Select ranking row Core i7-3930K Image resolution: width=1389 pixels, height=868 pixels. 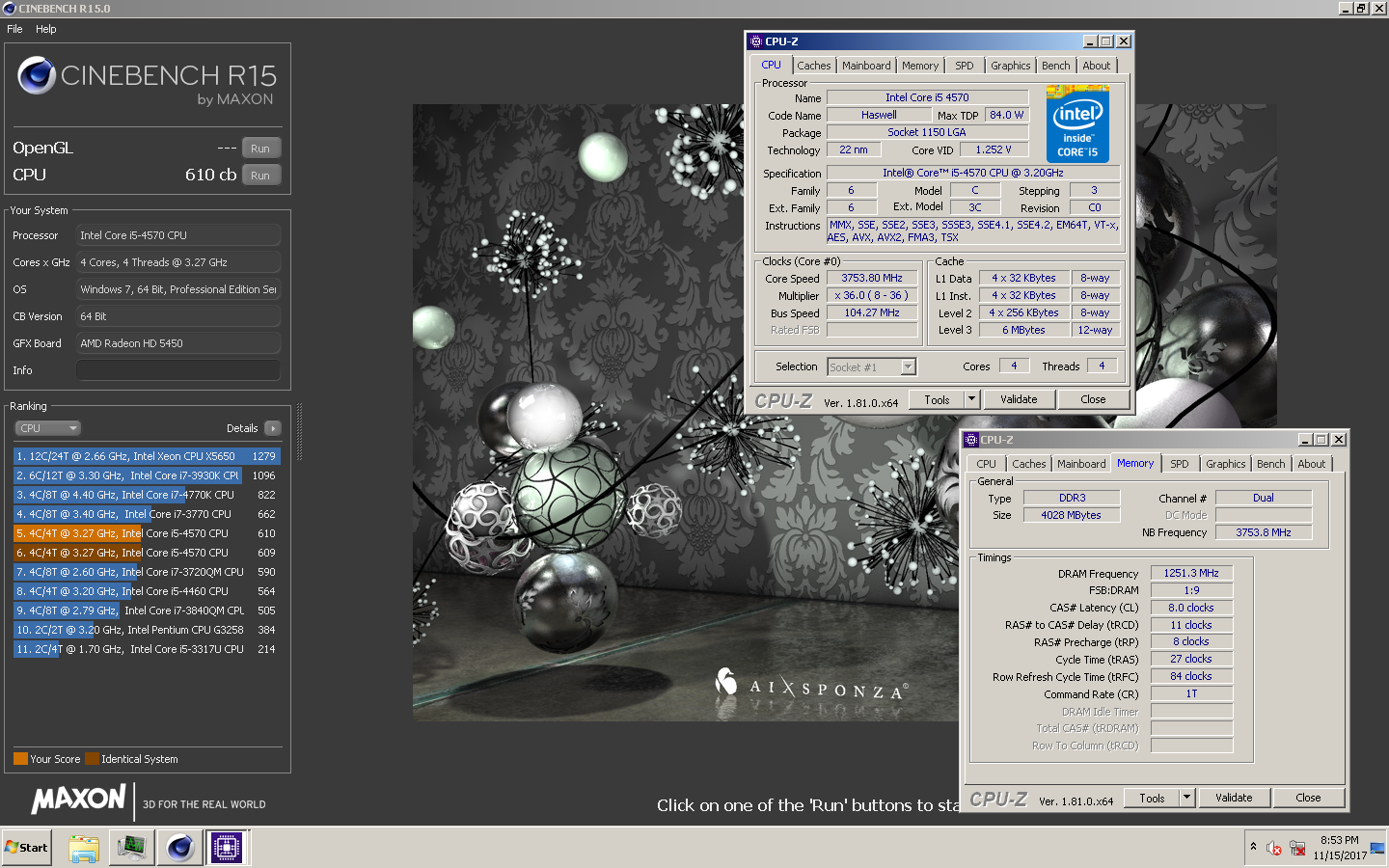point(147,475)
